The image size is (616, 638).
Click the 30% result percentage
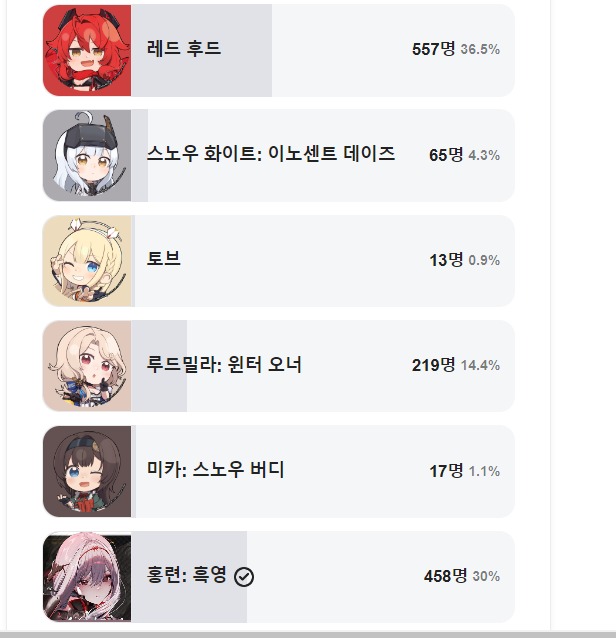pyautogui.click(x=486, y=576)
